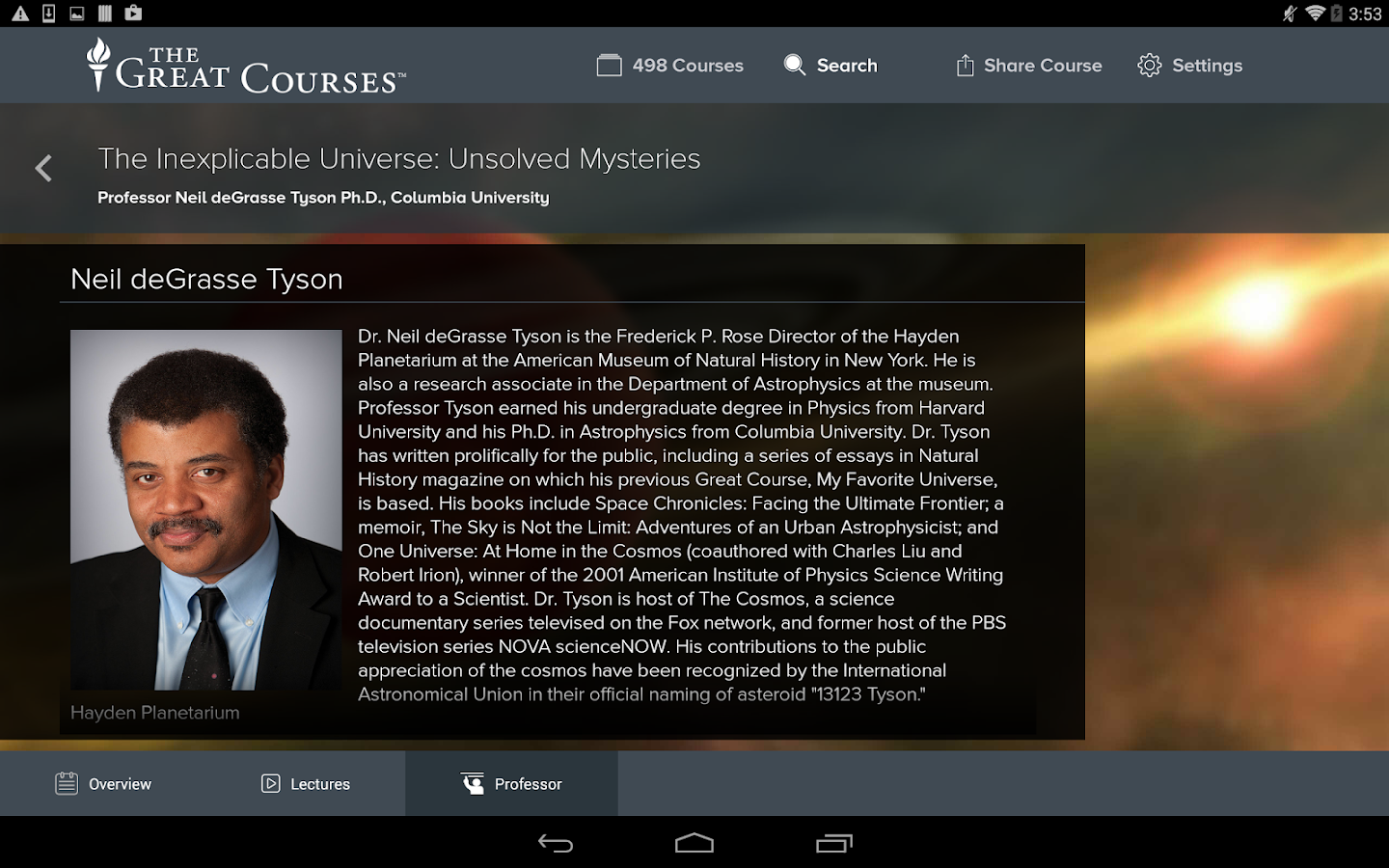Tap the muted sound status icon
Image resolution: width=1389 pixels, height=868 pixels.
[1290, 14]
